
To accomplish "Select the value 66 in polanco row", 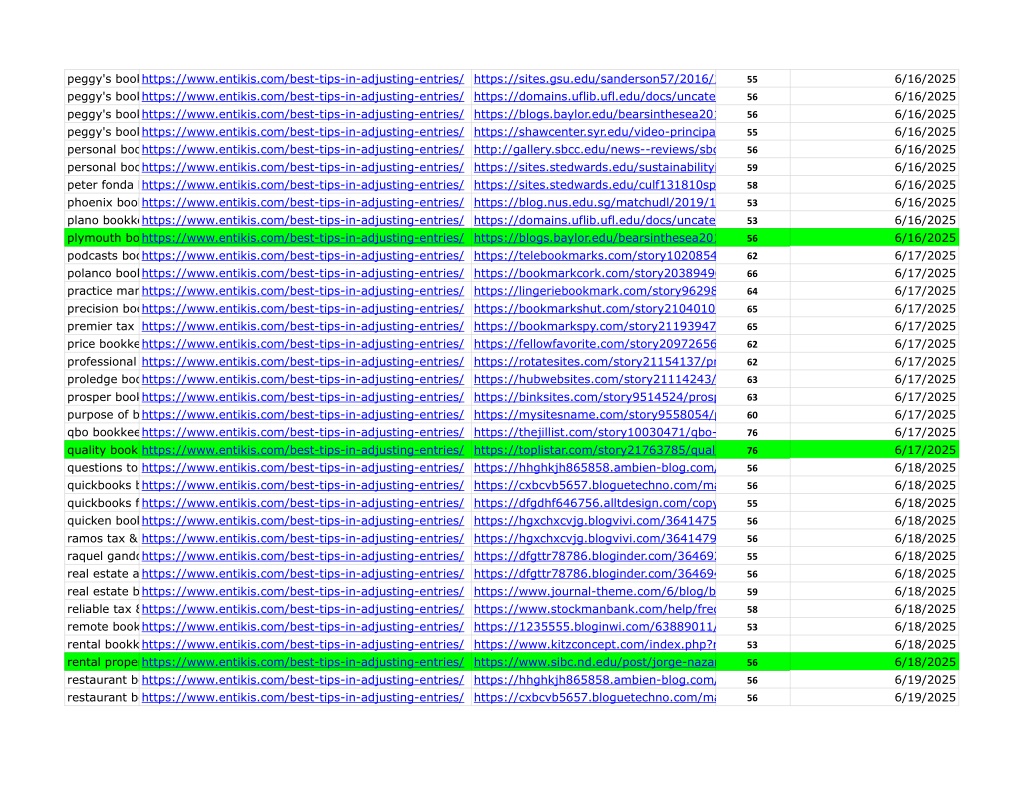I will pos(752,274).
